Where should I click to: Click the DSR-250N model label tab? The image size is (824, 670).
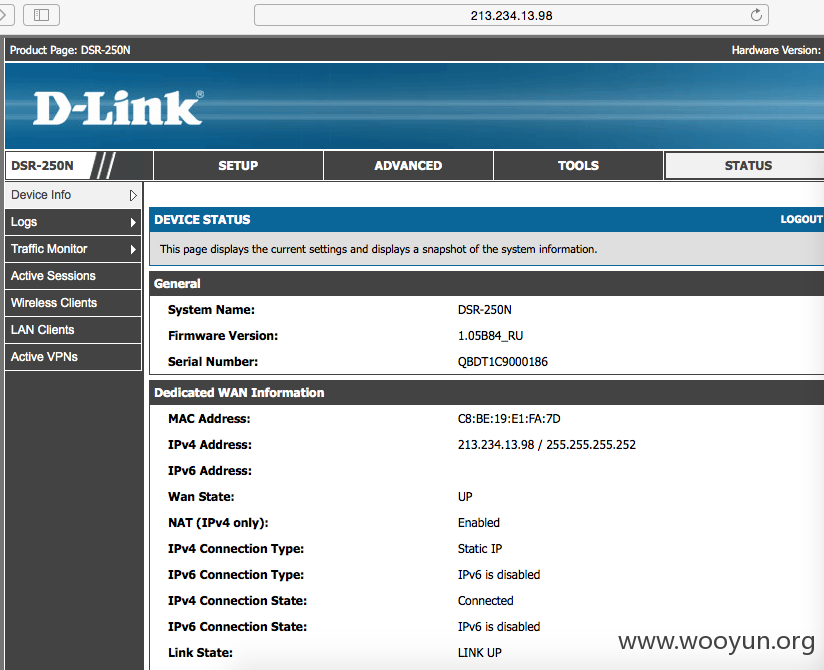point(43,166)
